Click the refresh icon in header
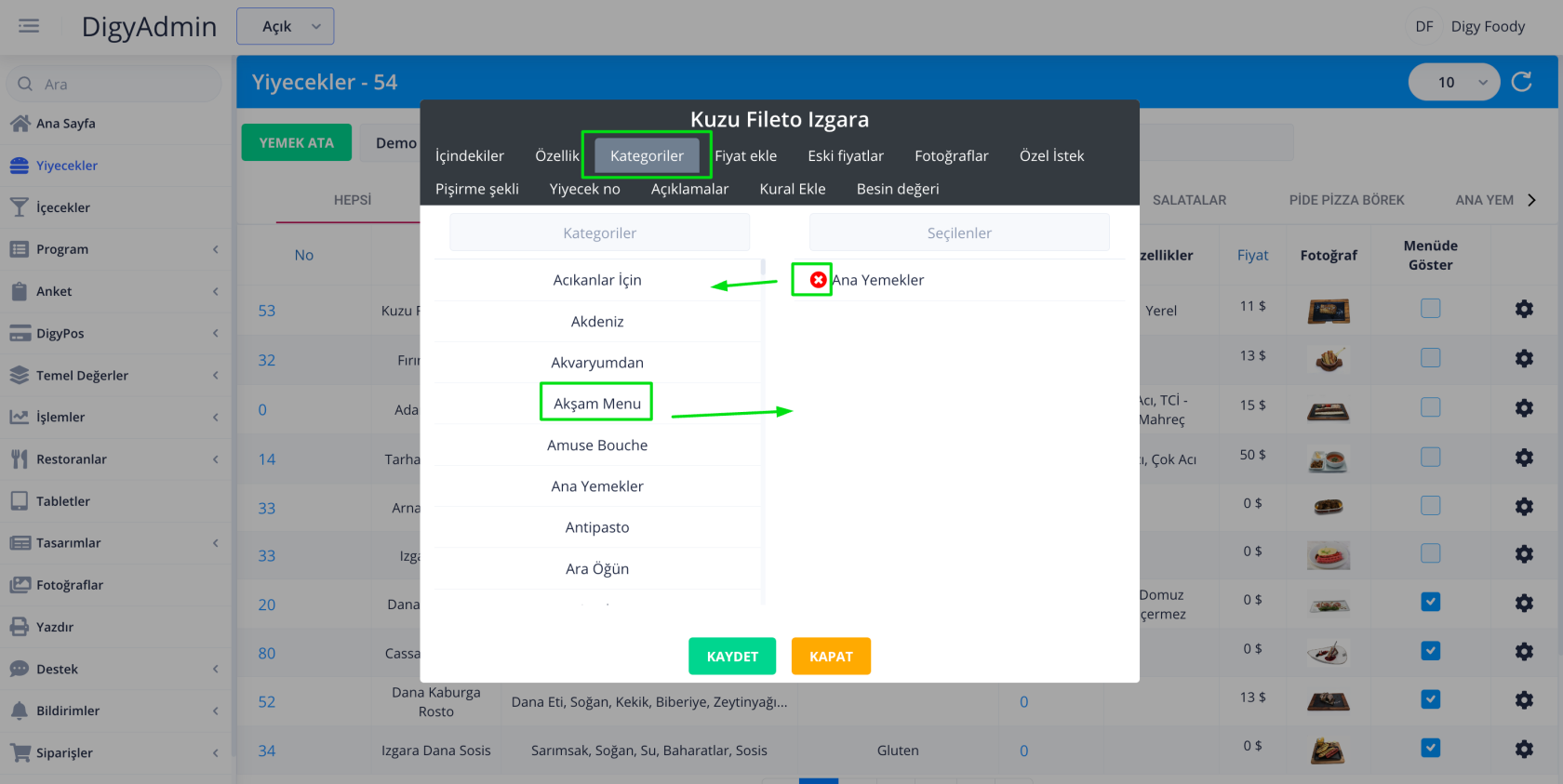The width and height of the screenshot is (1563, 784). (1522, 82)
